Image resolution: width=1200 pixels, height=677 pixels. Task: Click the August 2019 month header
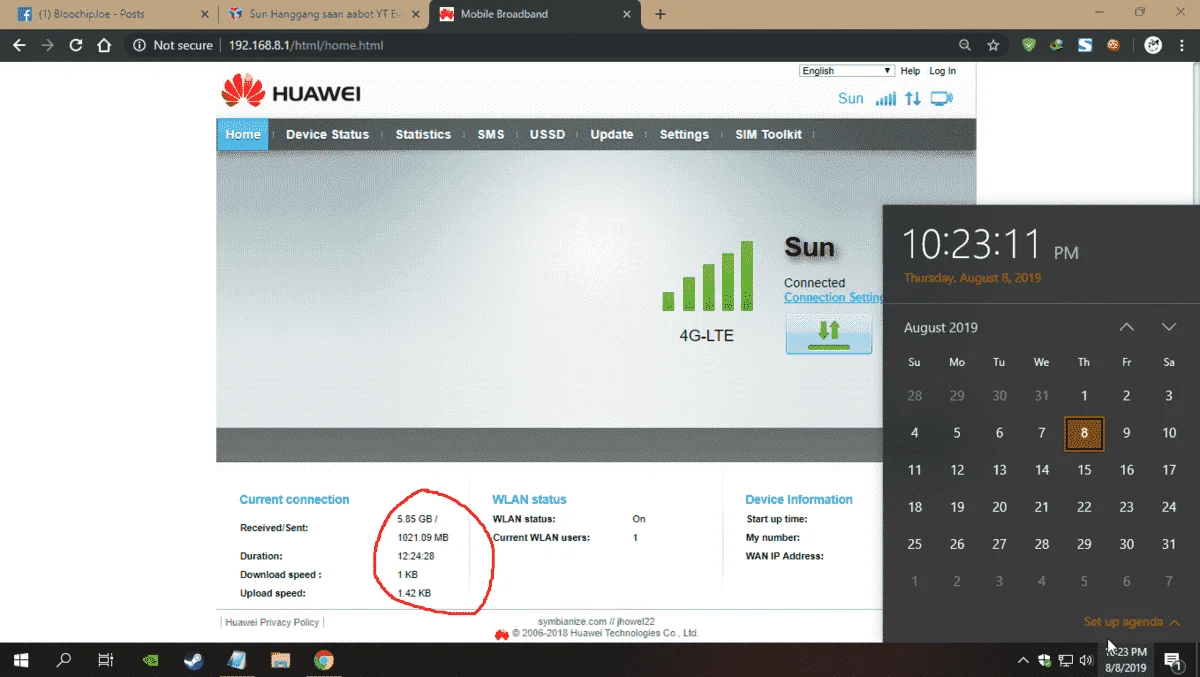pyautogui.click(x=941, y=327)
